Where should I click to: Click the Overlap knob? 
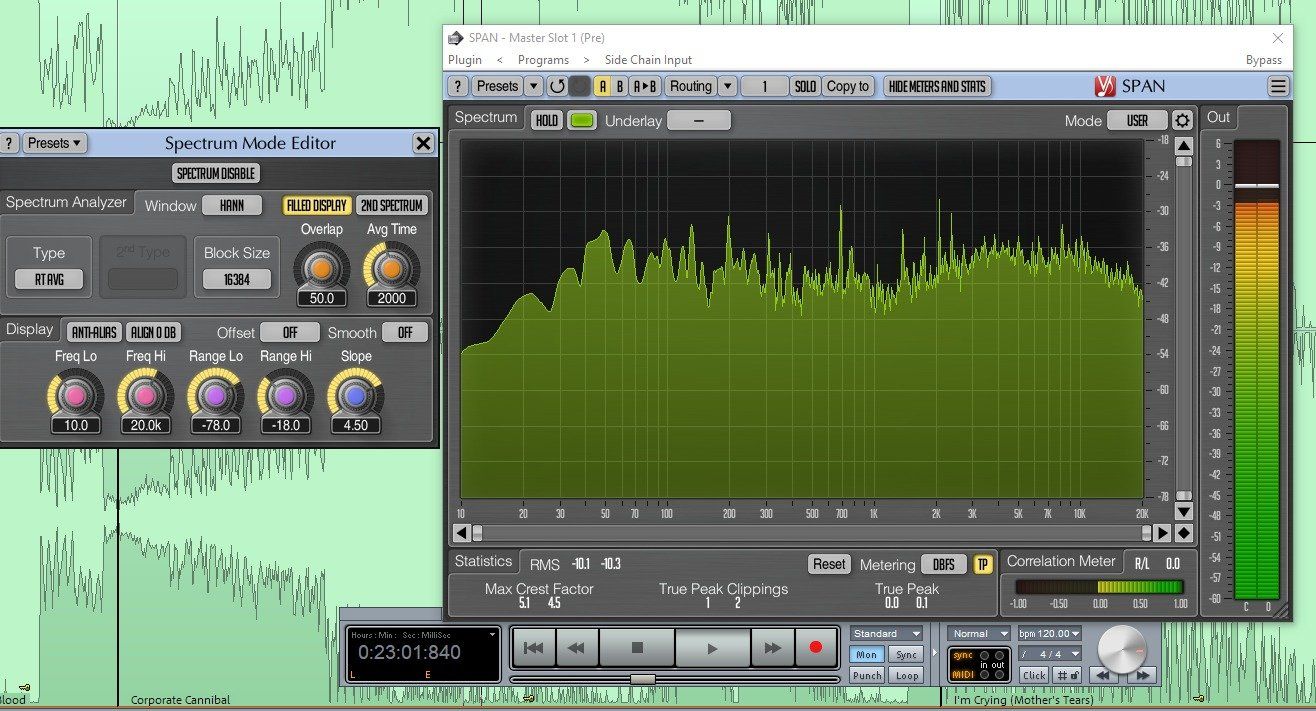click(322, 268)
